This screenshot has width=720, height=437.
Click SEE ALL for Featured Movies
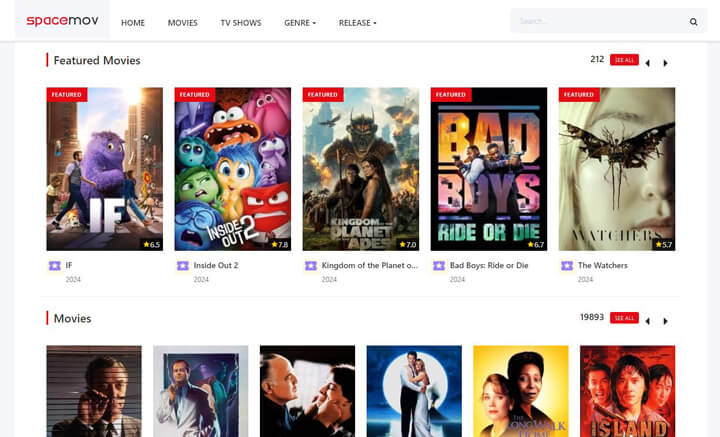pos(624,60)
